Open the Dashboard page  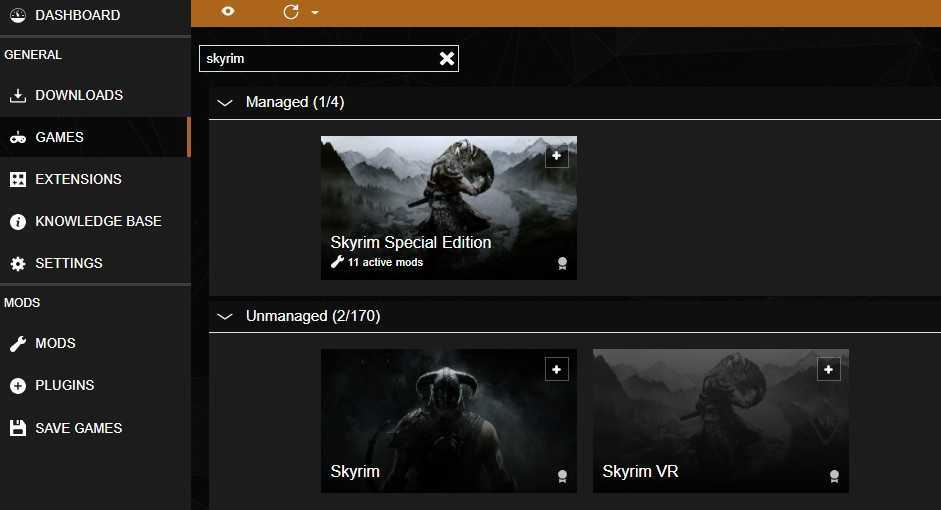coord(77,15)
